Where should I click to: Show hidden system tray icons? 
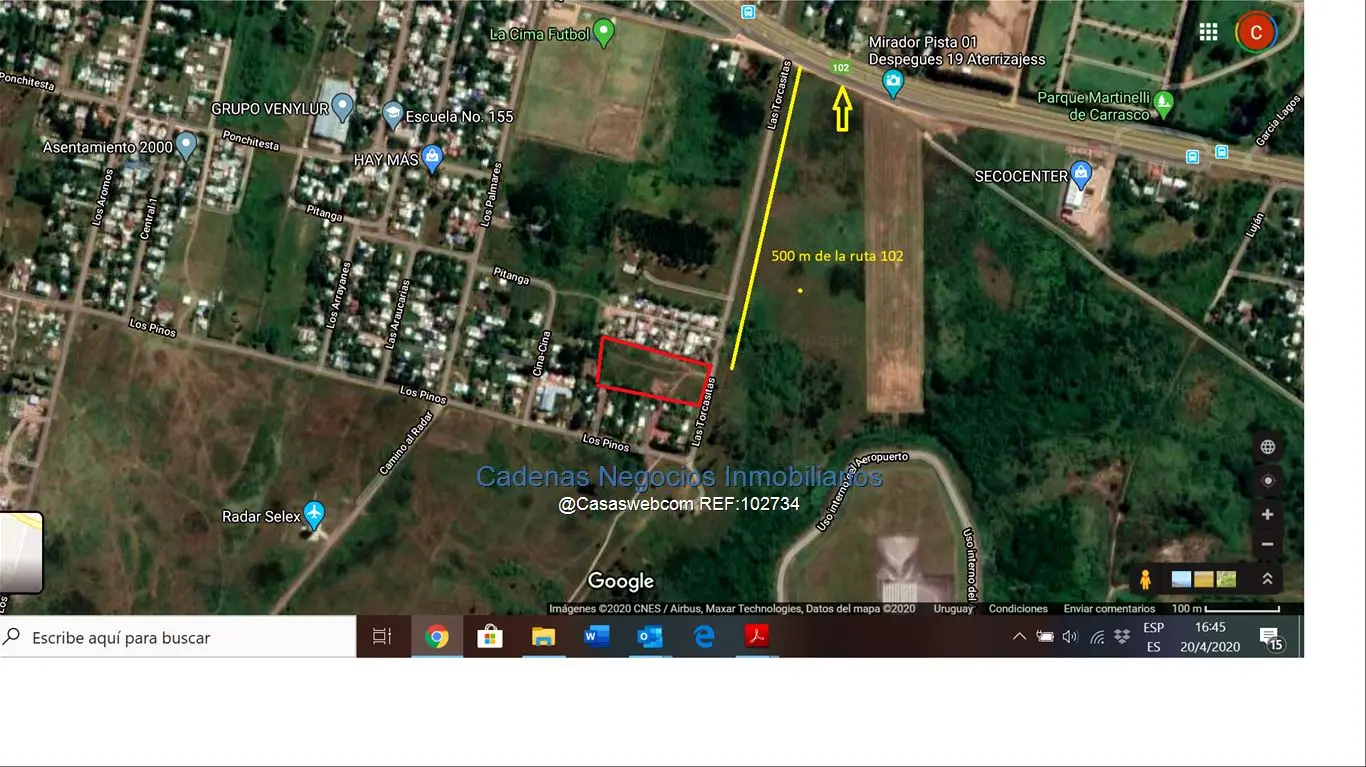(x=1019, y=637)
